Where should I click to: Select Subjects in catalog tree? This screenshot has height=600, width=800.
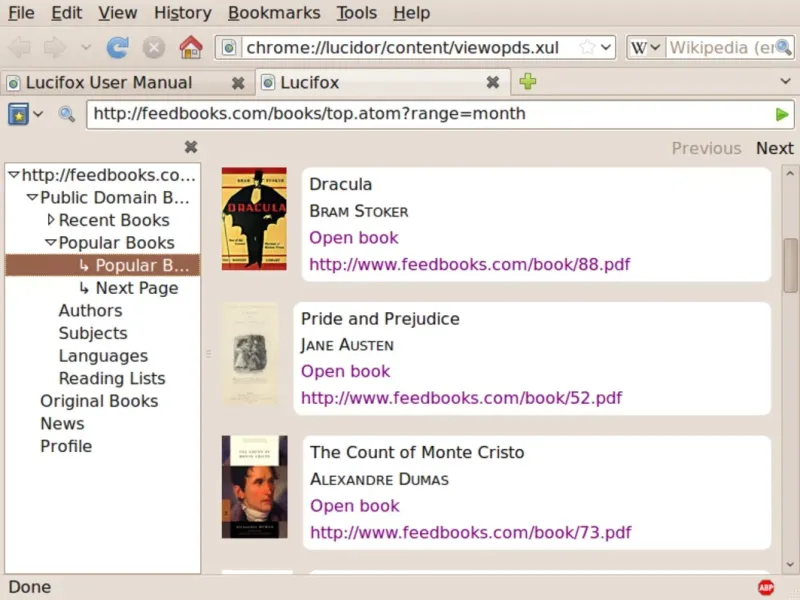pos(93,333)
